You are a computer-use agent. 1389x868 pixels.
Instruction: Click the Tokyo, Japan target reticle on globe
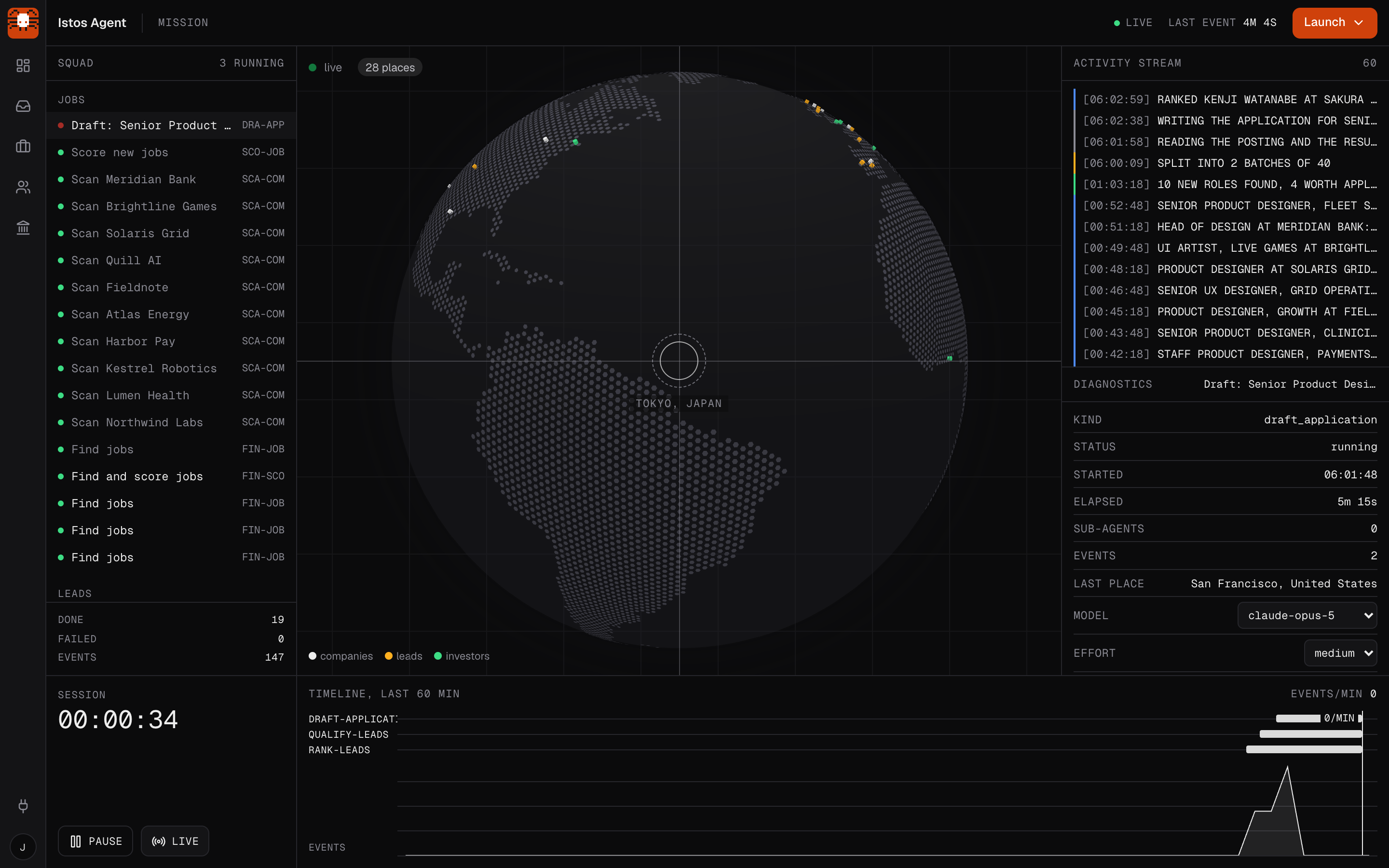(x=679, y=361)
